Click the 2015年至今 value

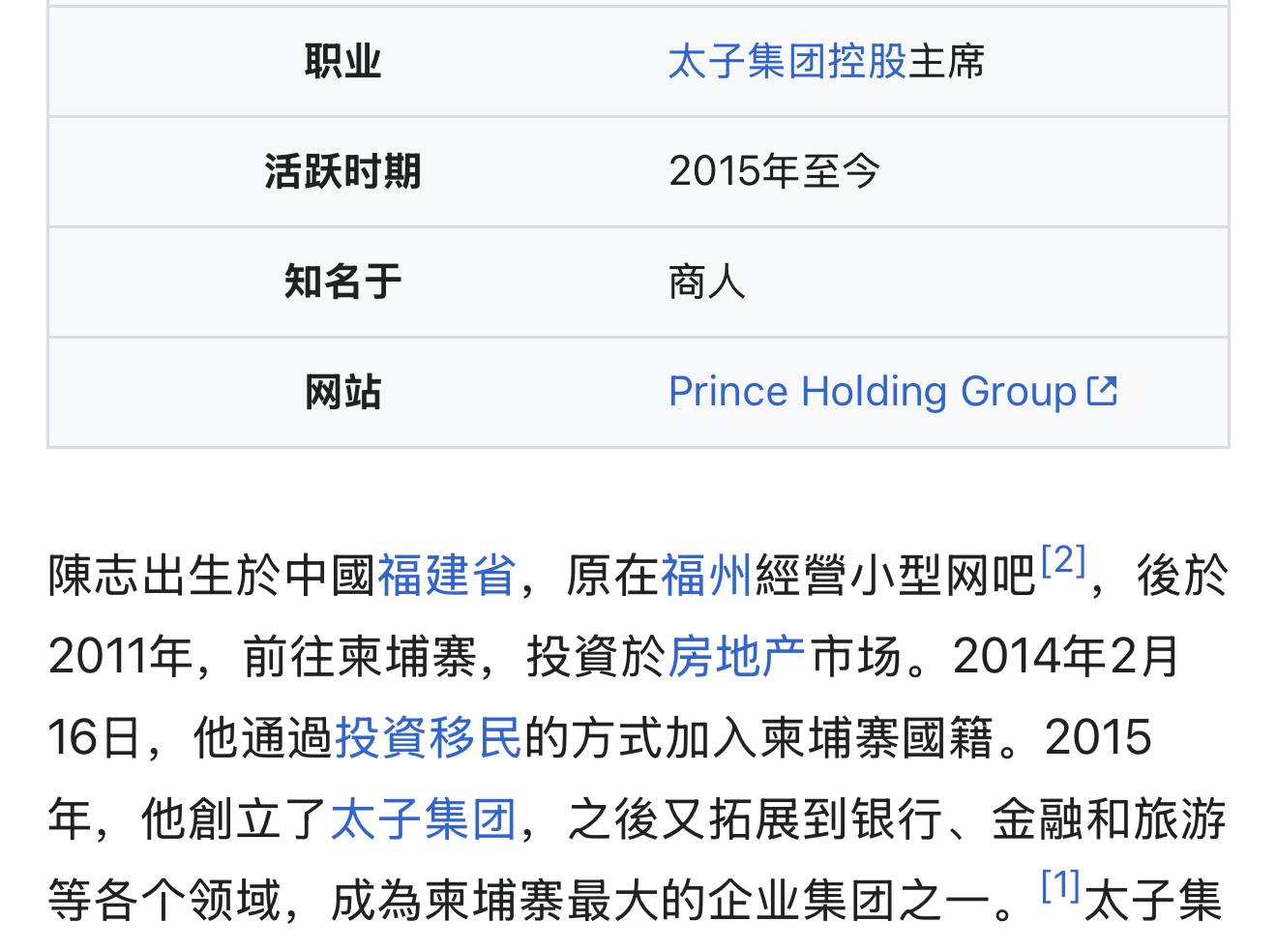click(775, 172)
